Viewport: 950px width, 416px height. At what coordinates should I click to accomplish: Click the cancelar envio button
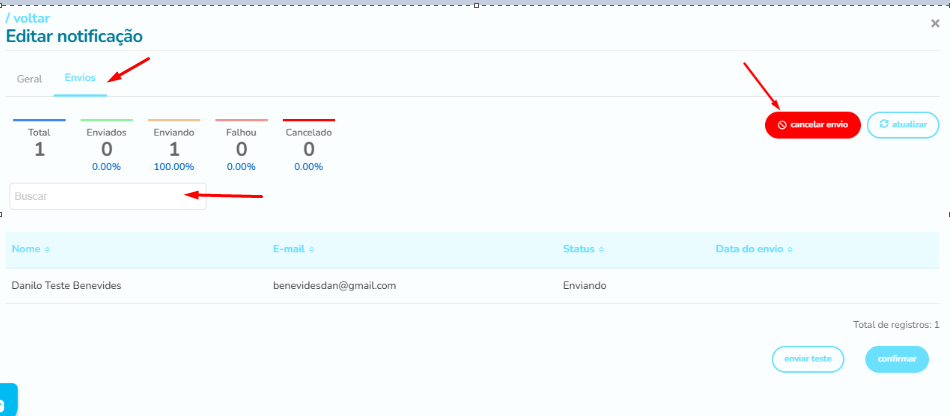[x=812, y=125]
